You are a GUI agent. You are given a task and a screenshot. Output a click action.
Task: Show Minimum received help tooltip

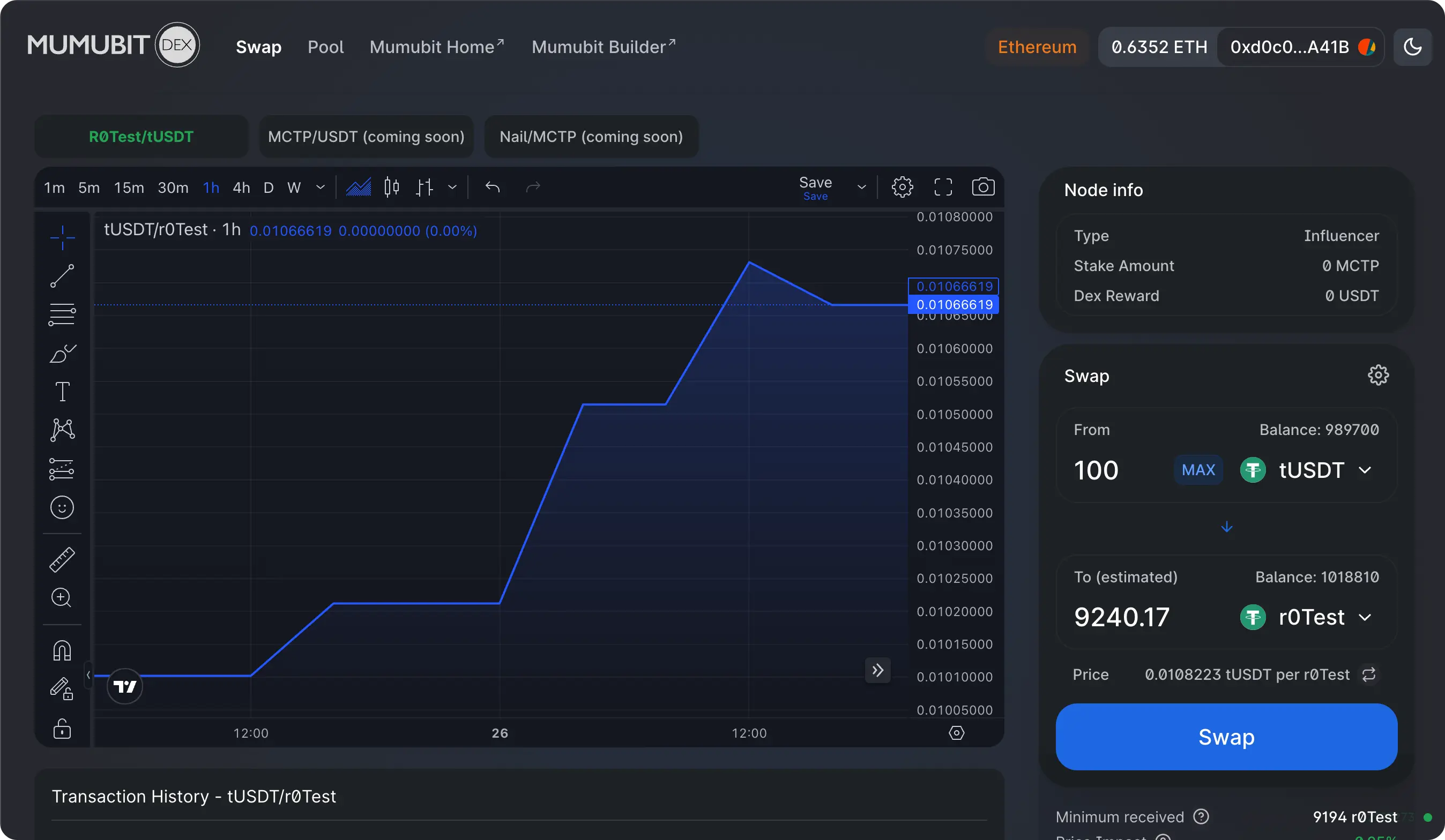(1201, 816)
